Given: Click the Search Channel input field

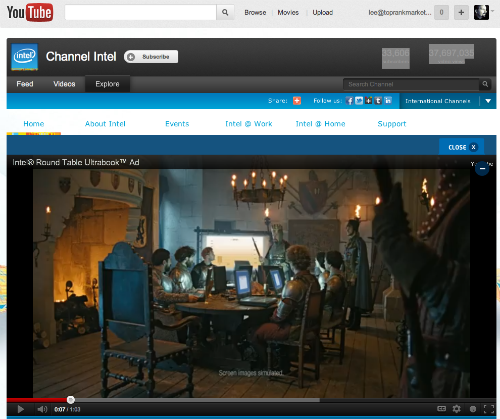Looking at the screenshot, I should pos(411,84).
